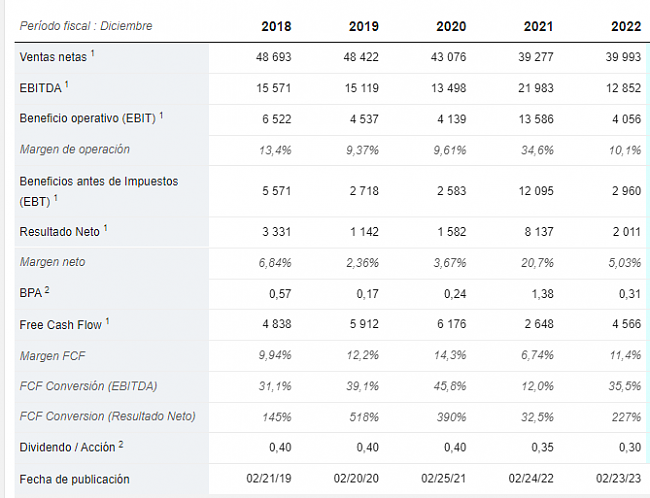Viewport: 650px width, 498px height.
Task: Click the 'Dividendo / Acción' row label
Action: [x=67, y=447]
